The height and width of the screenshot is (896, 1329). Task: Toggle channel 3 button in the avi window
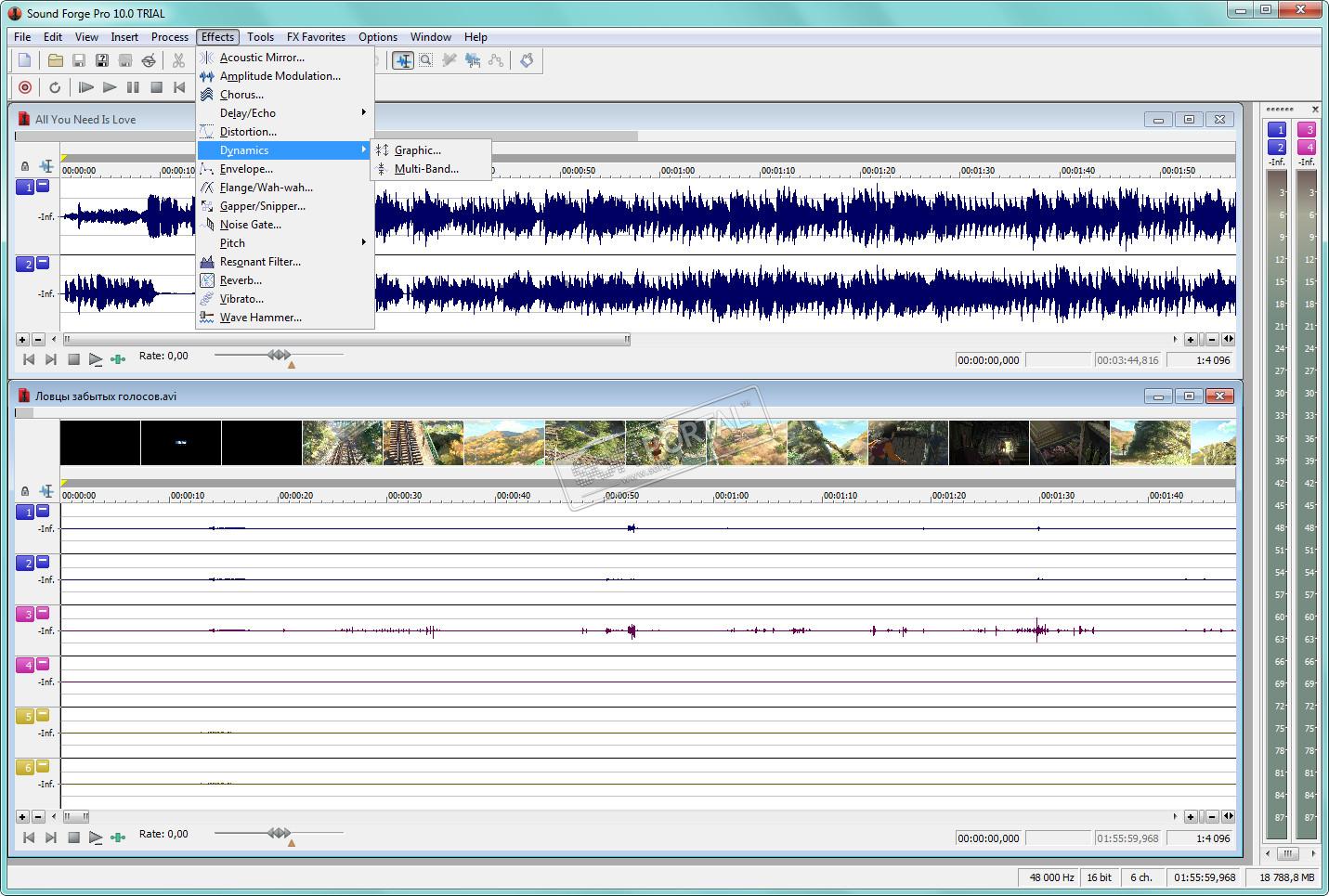click(25, 614)
